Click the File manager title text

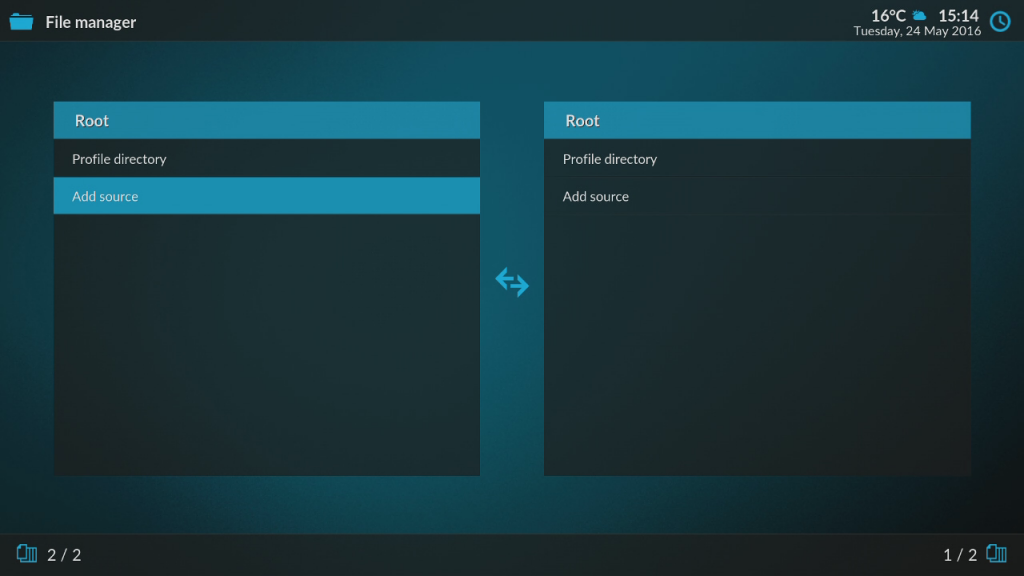click(91, 22)
